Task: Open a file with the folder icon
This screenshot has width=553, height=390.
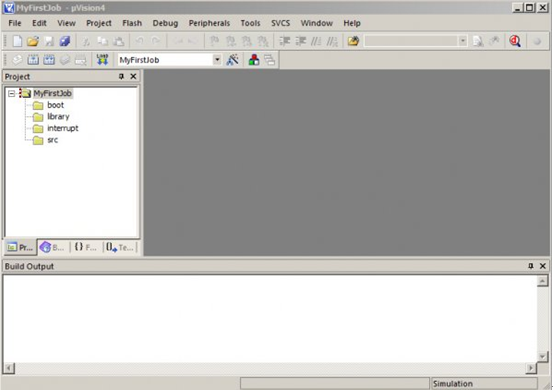Action: (x=33, y=41)
